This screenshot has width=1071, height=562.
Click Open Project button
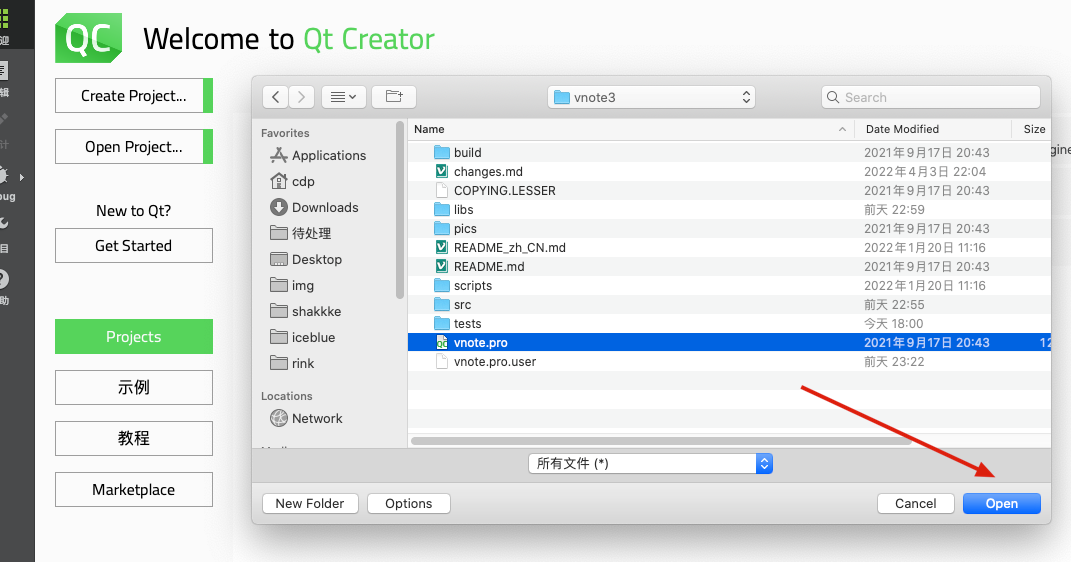[x=134, y=147]
